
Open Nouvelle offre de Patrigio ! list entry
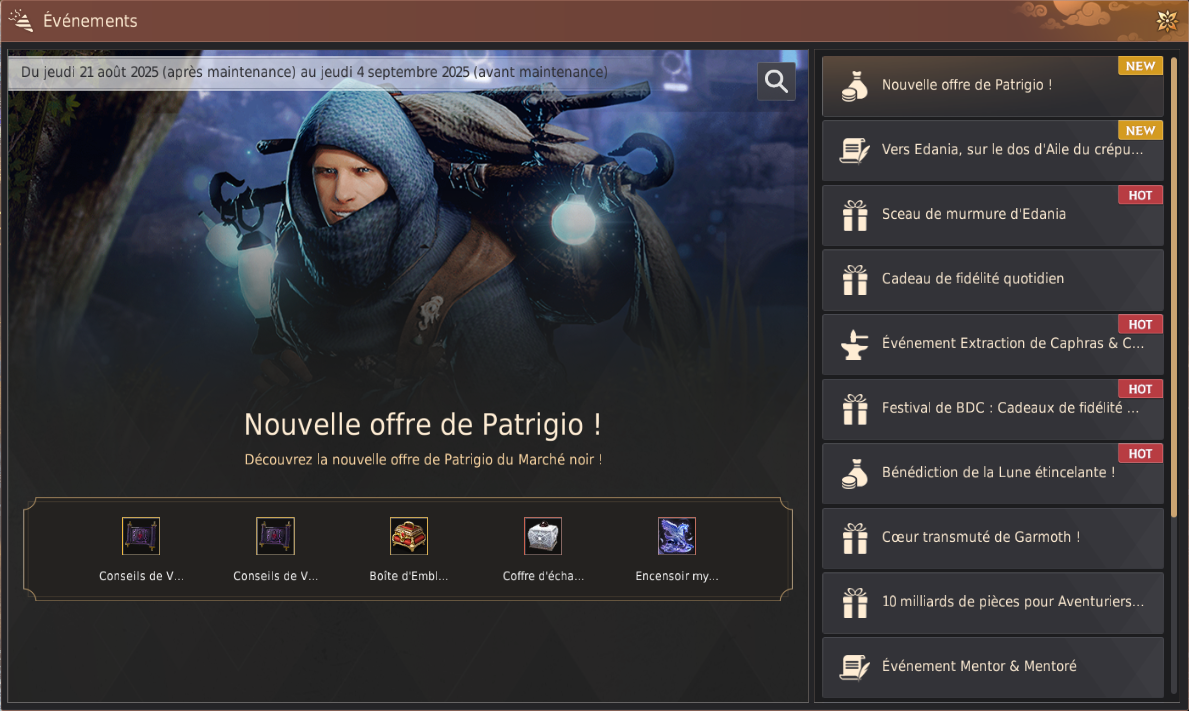click(993, 86)
